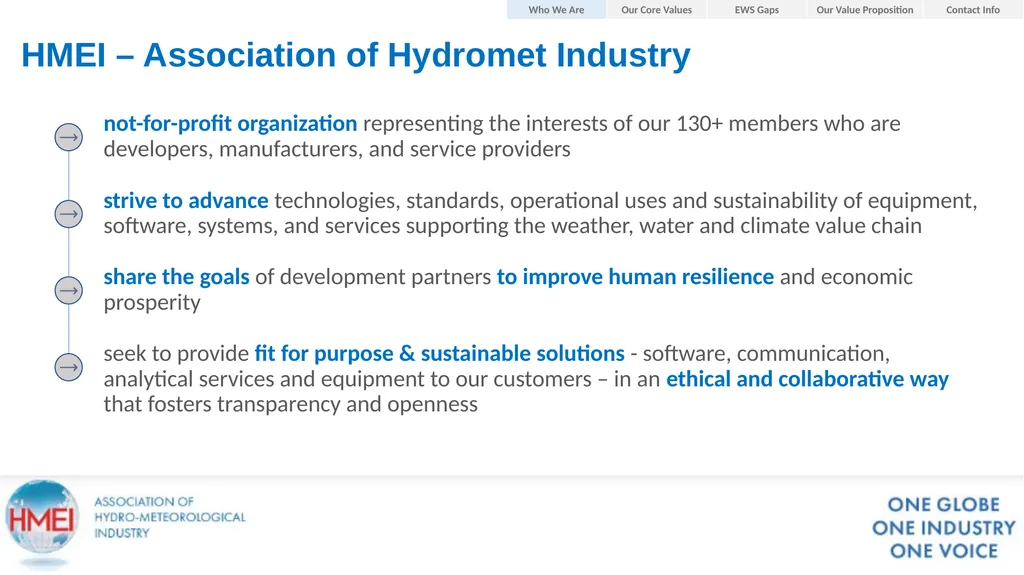
Task: Select Our Value Proposition tab
Action: click(x=865, y=10)
